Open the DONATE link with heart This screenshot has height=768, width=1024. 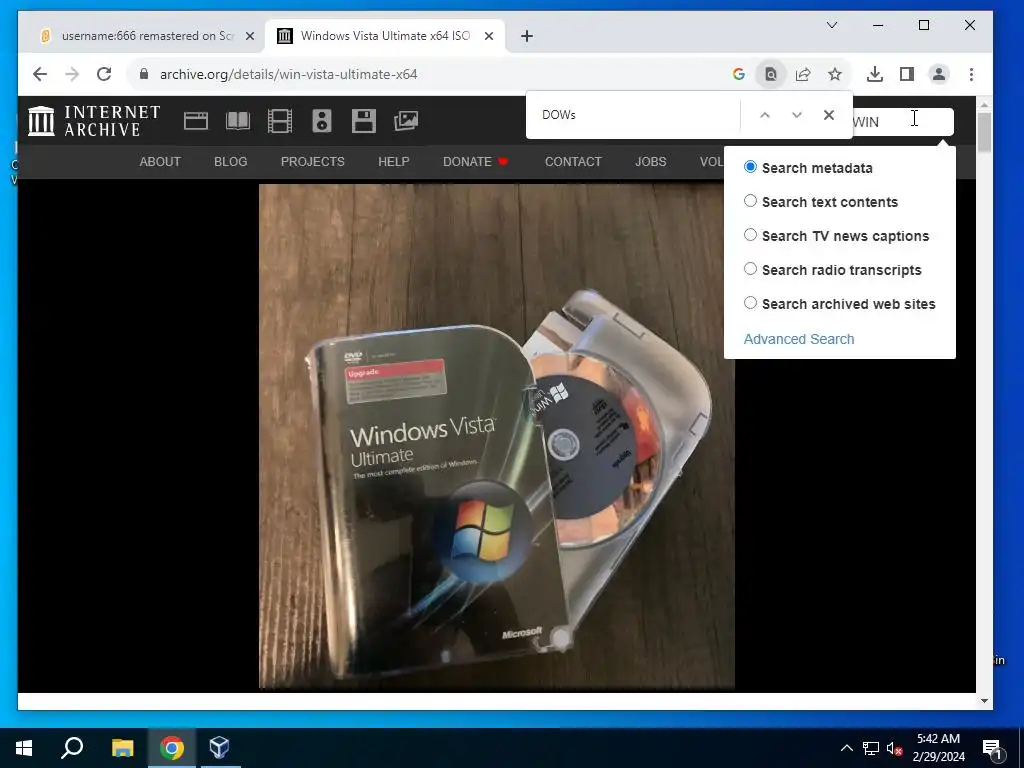(475, 162)
